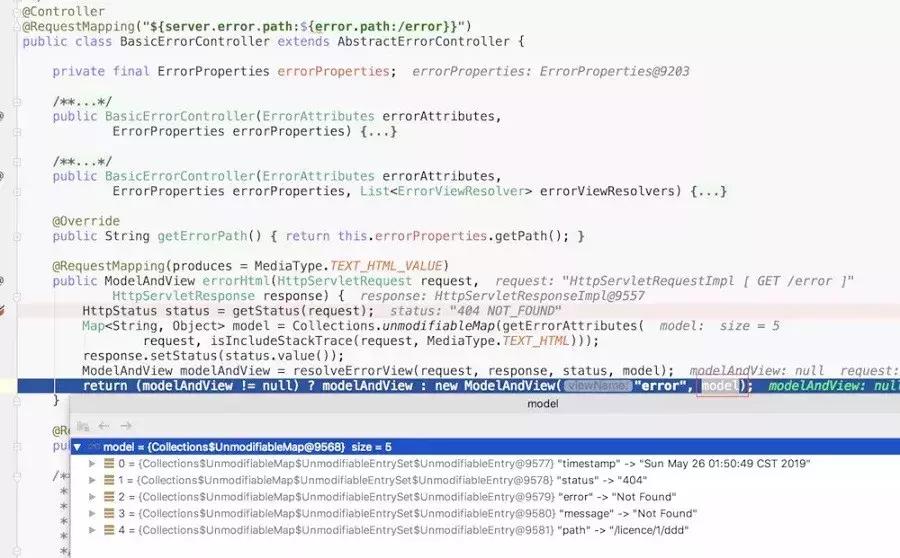Click the hierarchy icon in popup toolbar
900x558 pixels.
click(83, 426)
